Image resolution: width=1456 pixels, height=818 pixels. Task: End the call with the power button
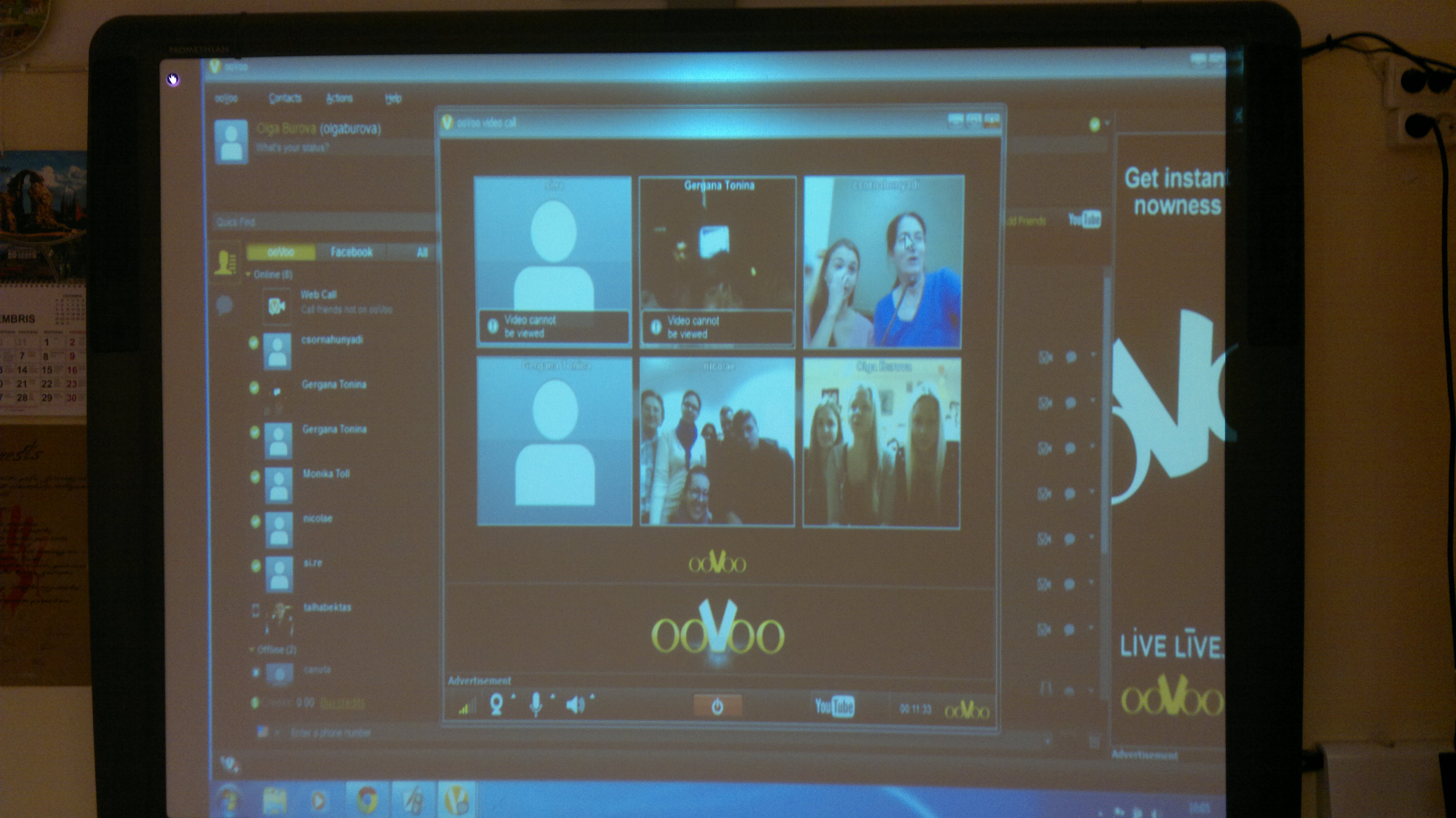[x=717, y=706]
